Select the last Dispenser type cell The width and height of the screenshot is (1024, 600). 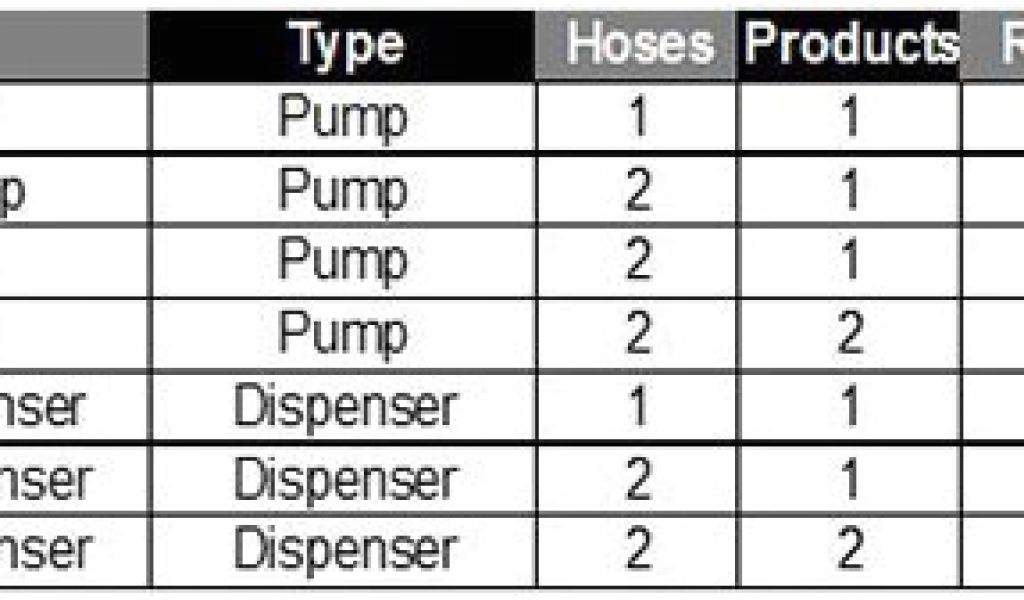[x=344, y=550]
